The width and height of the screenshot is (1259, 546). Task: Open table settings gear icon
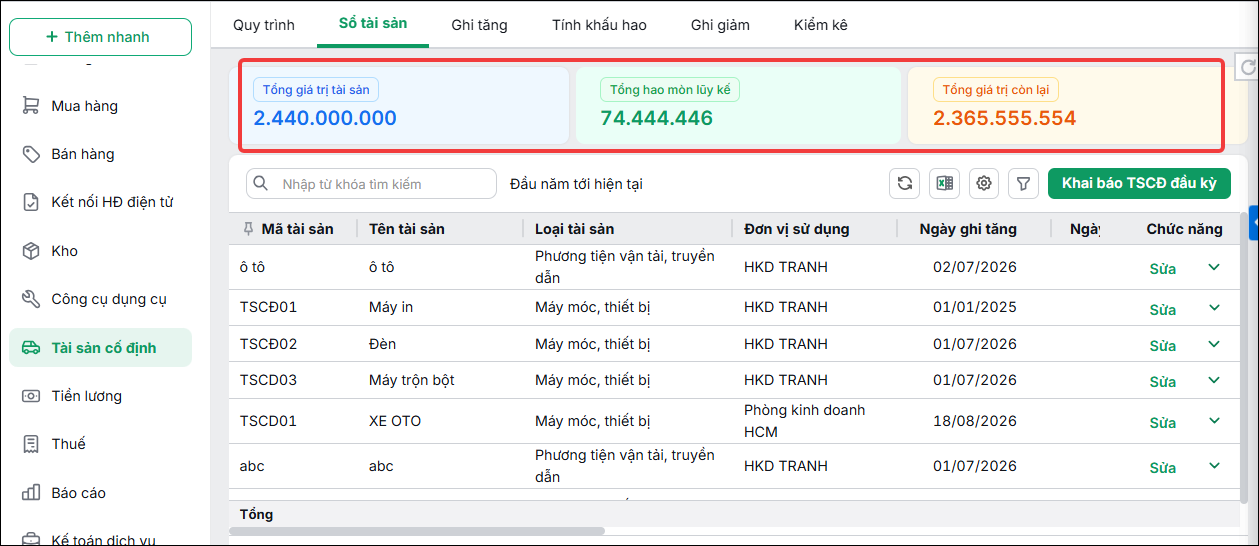984,183
